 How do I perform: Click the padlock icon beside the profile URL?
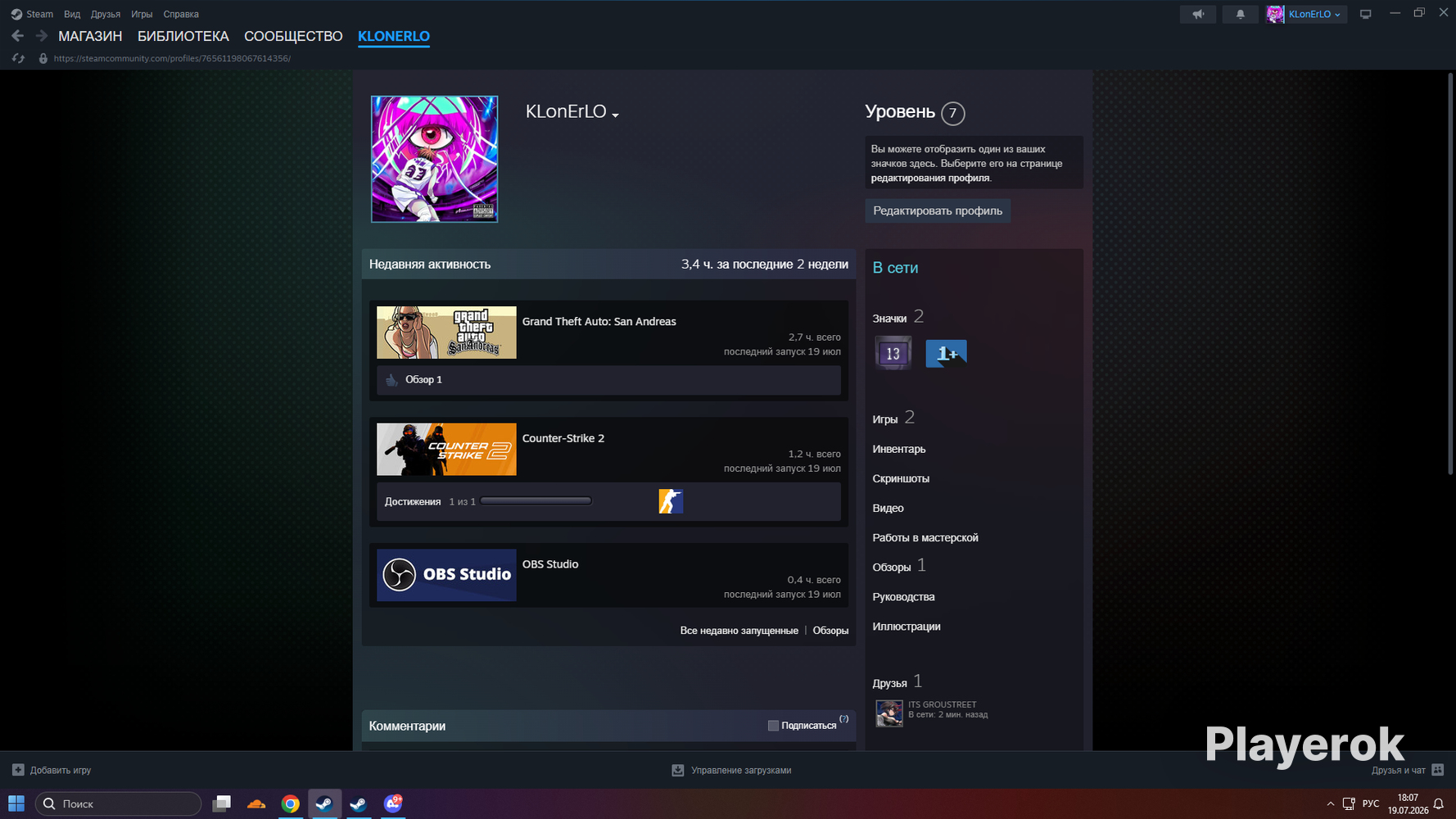43,58
